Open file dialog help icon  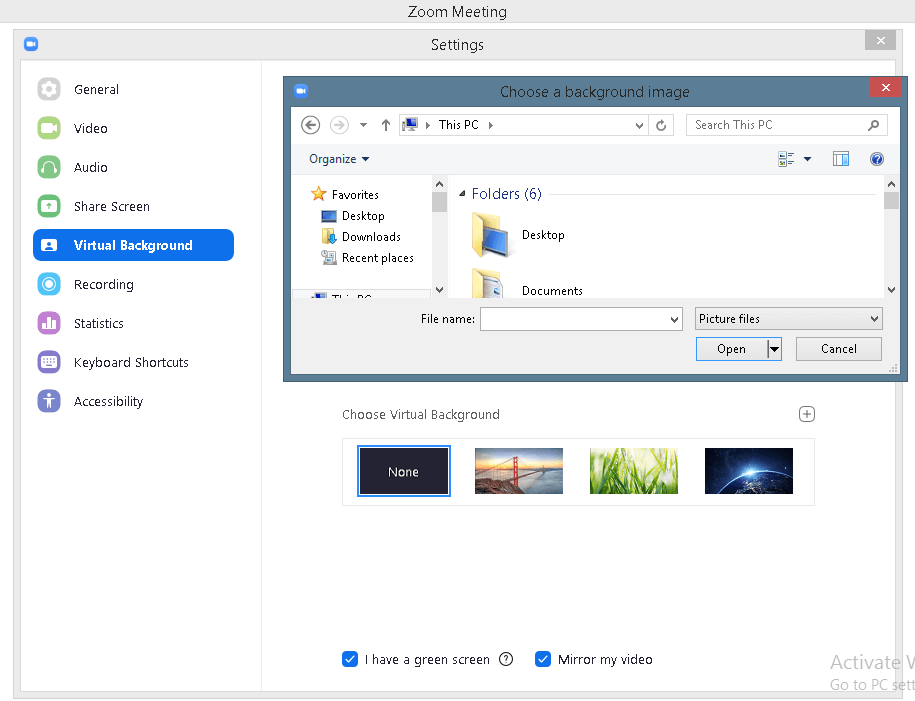pos(876,159)
